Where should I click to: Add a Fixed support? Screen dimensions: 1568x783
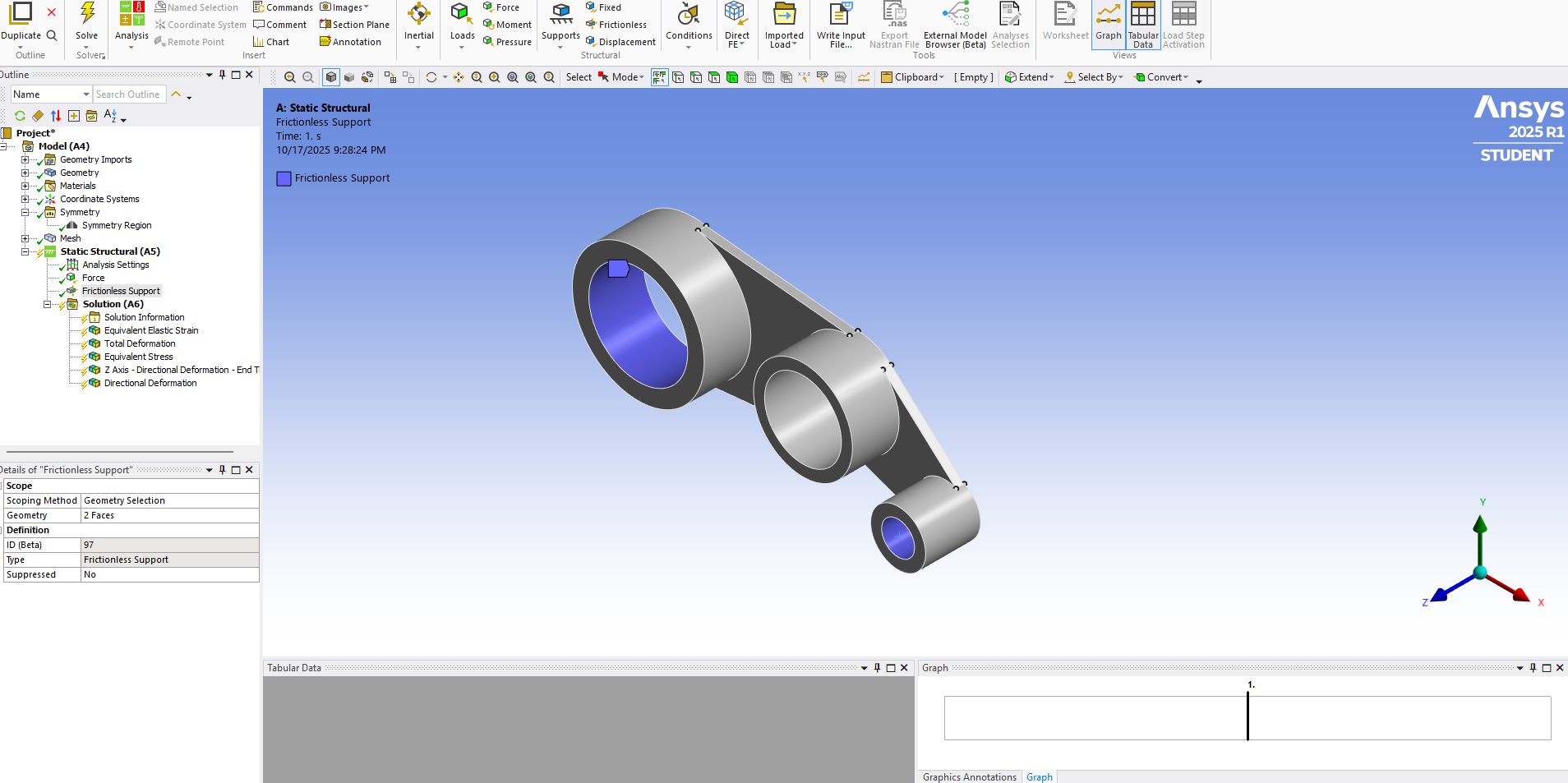[603, 7]
